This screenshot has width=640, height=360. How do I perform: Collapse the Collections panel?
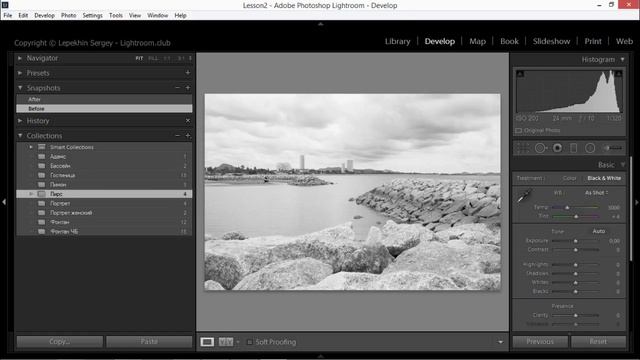[20, 136]
